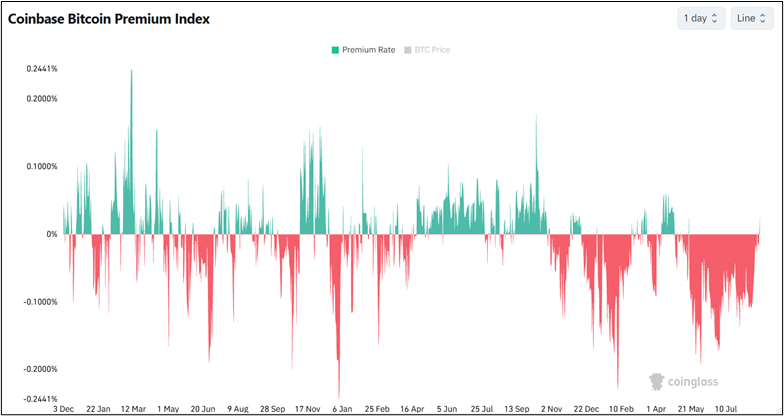Click the 25 Feb x-axis date
The height and width of the screenshot is (416, 784).
coord(378,408)
